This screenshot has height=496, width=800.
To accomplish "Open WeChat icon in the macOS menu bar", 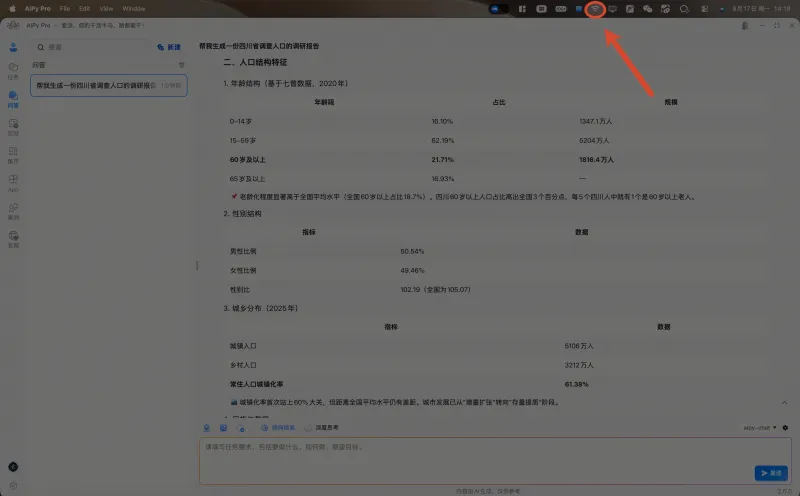I will [x=647, y=9].
